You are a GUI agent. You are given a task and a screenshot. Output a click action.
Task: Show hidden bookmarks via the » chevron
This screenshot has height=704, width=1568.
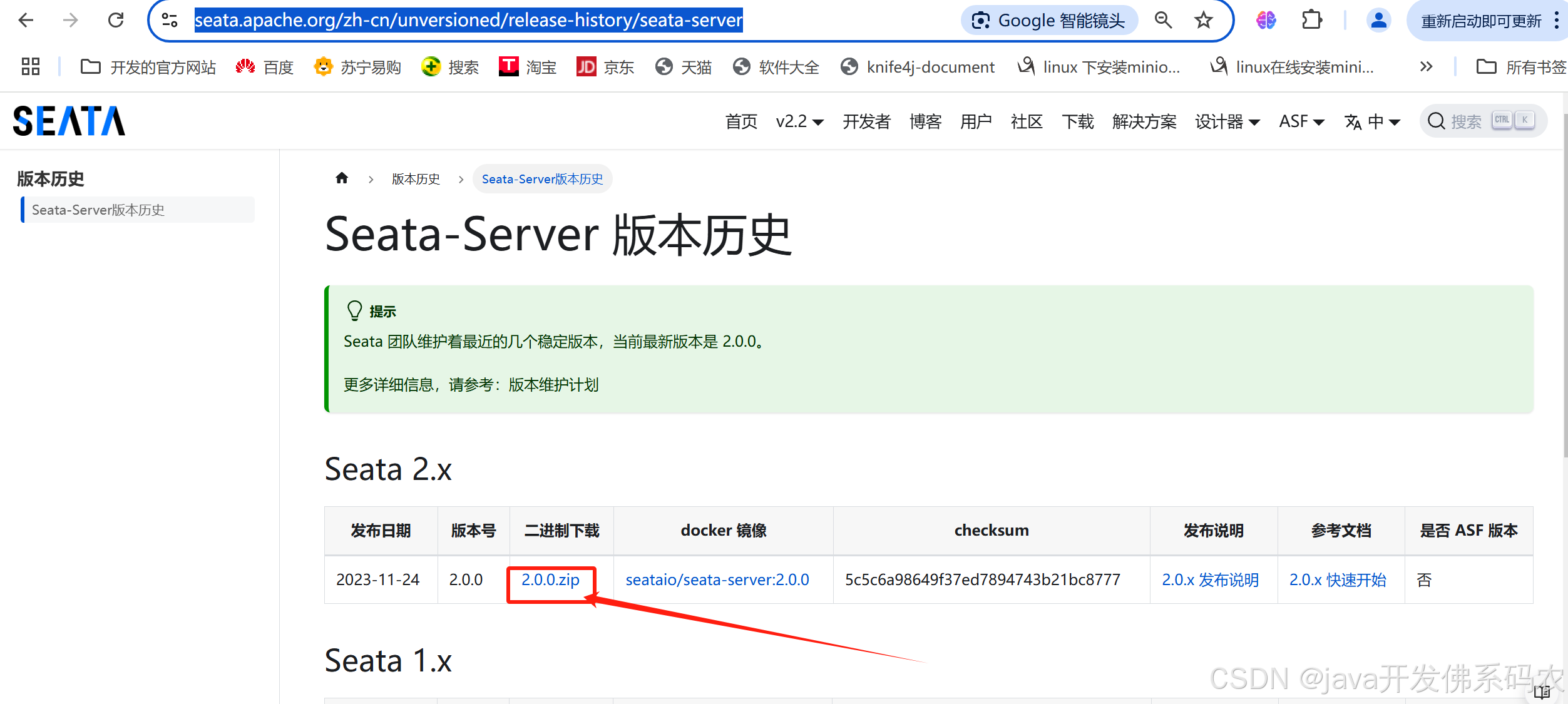[x=1425, y=66]
